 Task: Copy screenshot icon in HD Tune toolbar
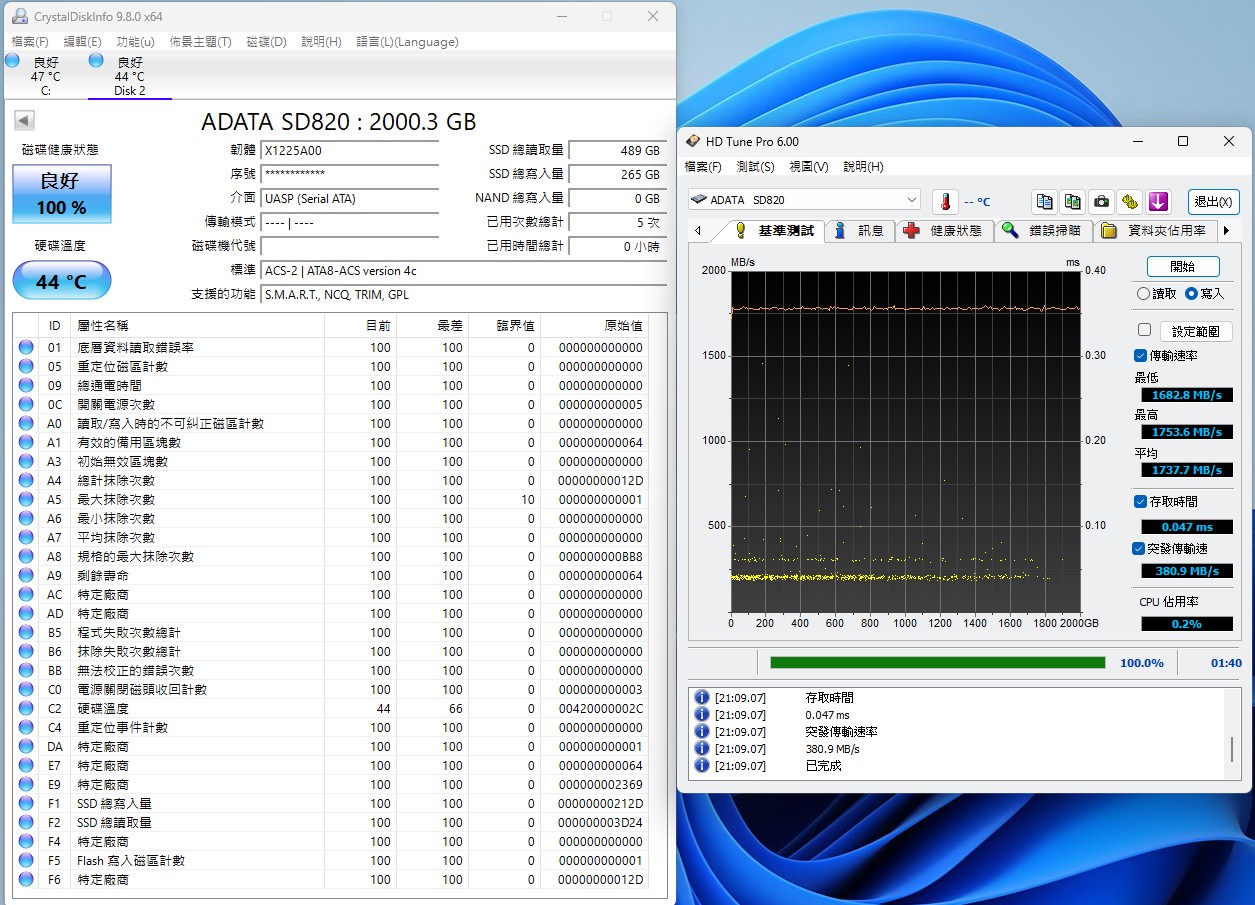coord(1073,202)
